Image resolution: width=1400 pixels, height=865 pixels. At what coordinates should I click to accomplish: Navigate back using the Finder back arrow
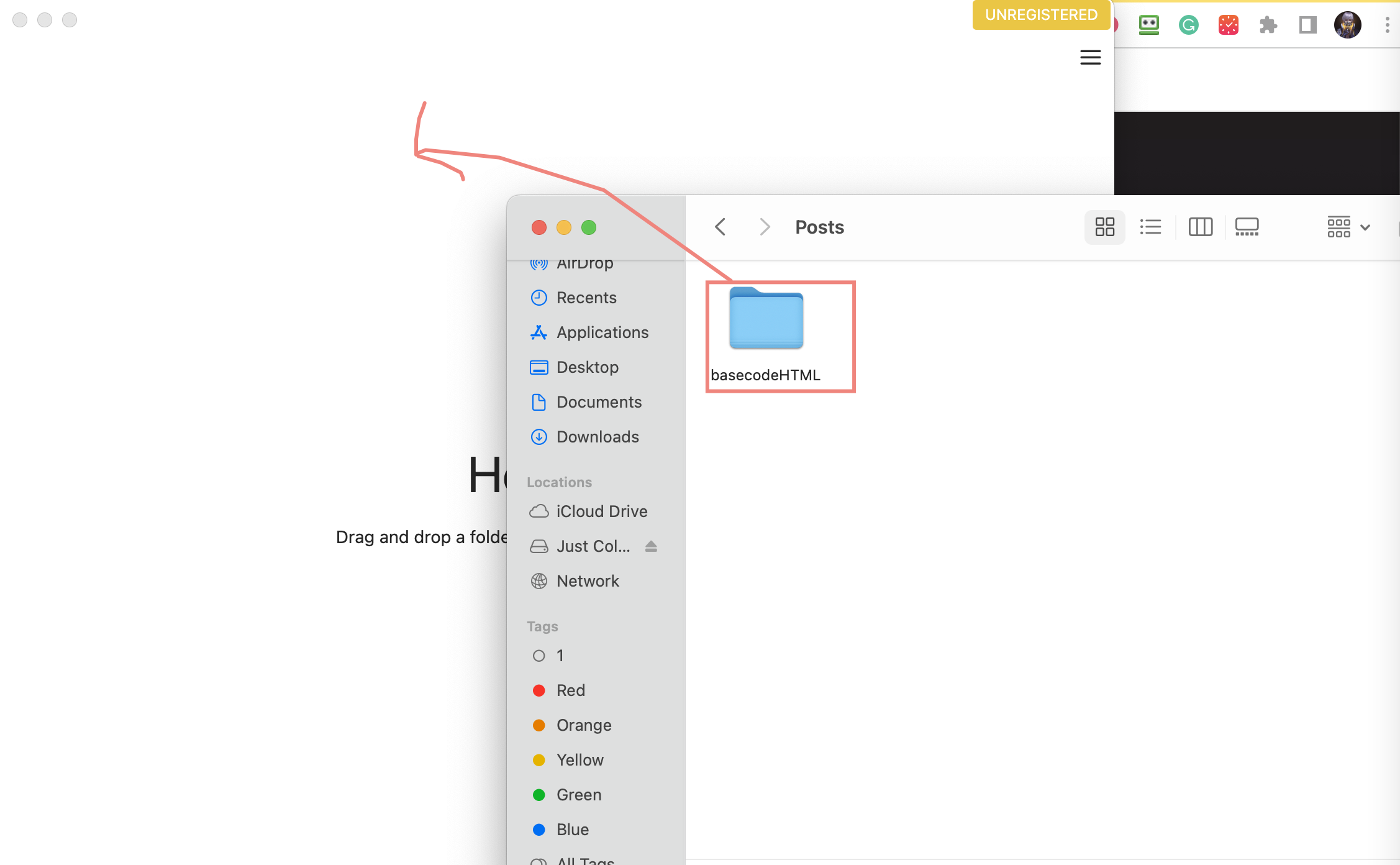pos(720,227)
